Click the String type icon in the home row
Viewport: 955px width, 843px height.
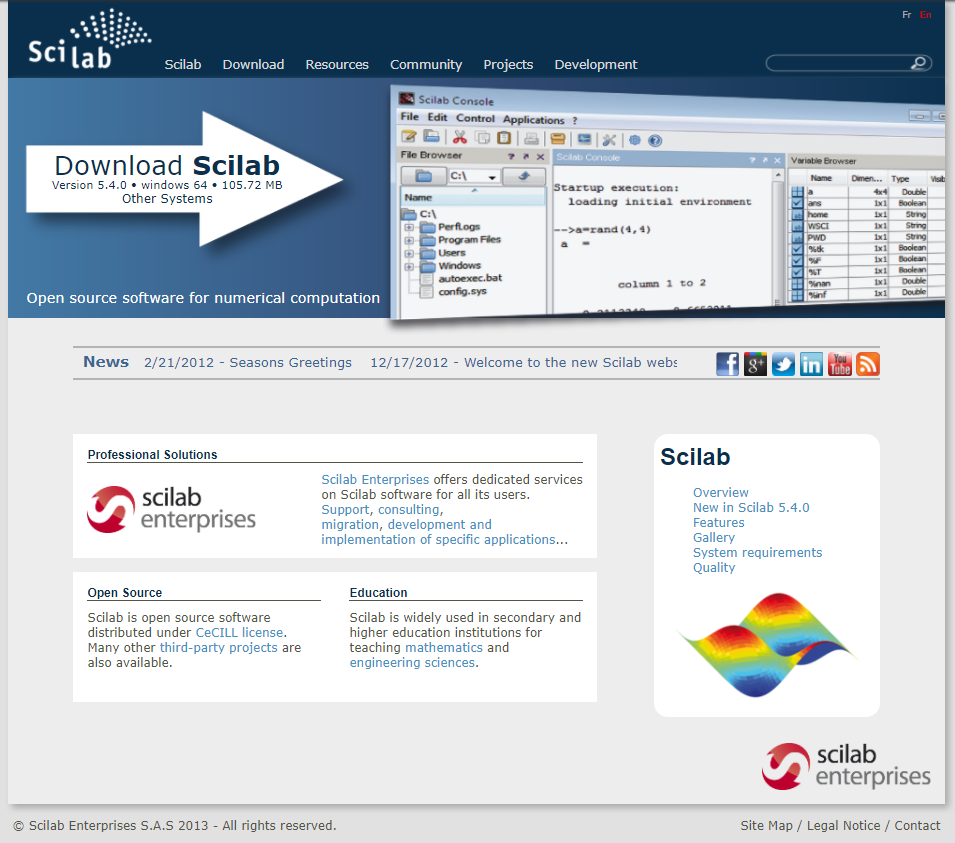tap(797, 214)
